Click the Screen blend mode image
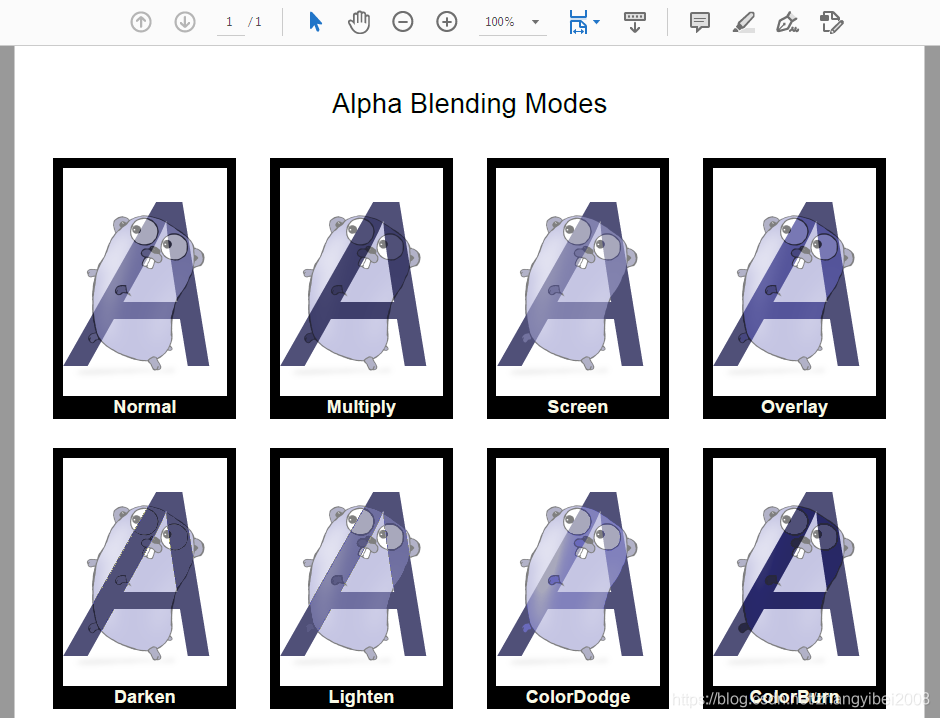This screenshot has width=940, height=718. [578, 282]
